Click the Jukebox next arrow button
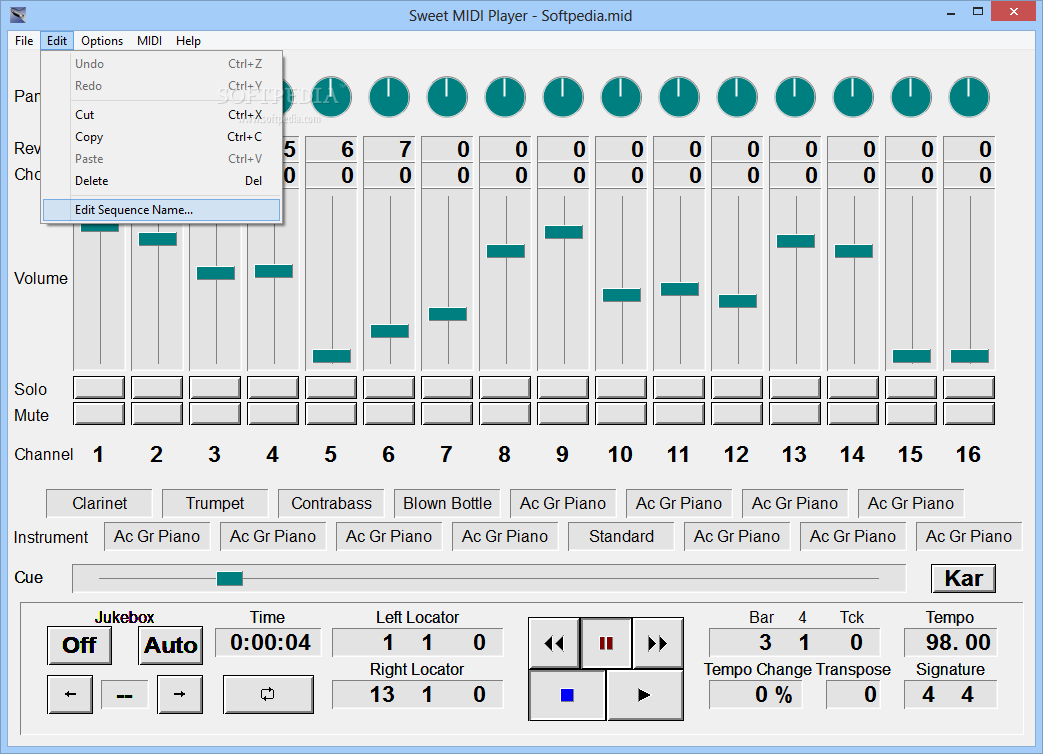Image resolution: width=1043 pixels, height=754 pixels. click(x=180, y=694)
